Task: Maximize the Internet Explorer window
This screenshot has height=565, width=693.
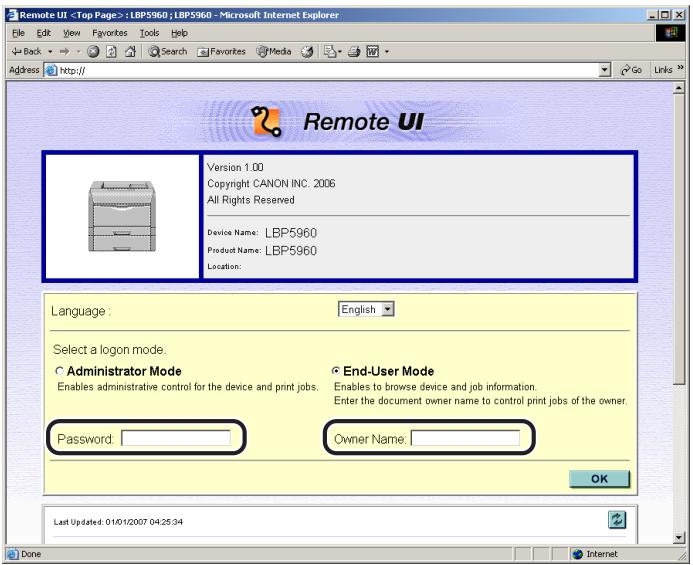Action: pyautogui.click(x=665, y=15)
